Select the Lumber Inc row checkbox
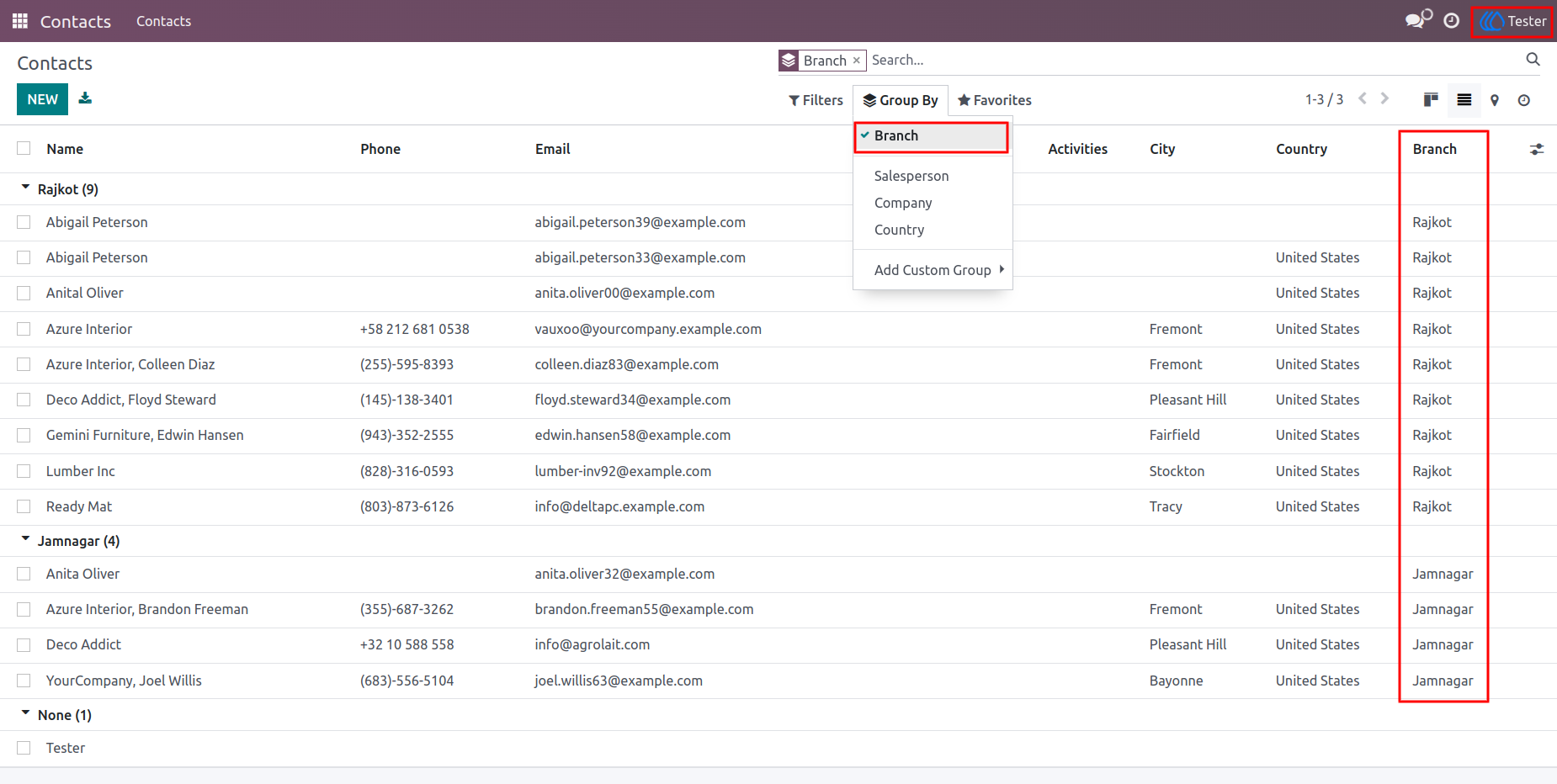 pos(24,471)
